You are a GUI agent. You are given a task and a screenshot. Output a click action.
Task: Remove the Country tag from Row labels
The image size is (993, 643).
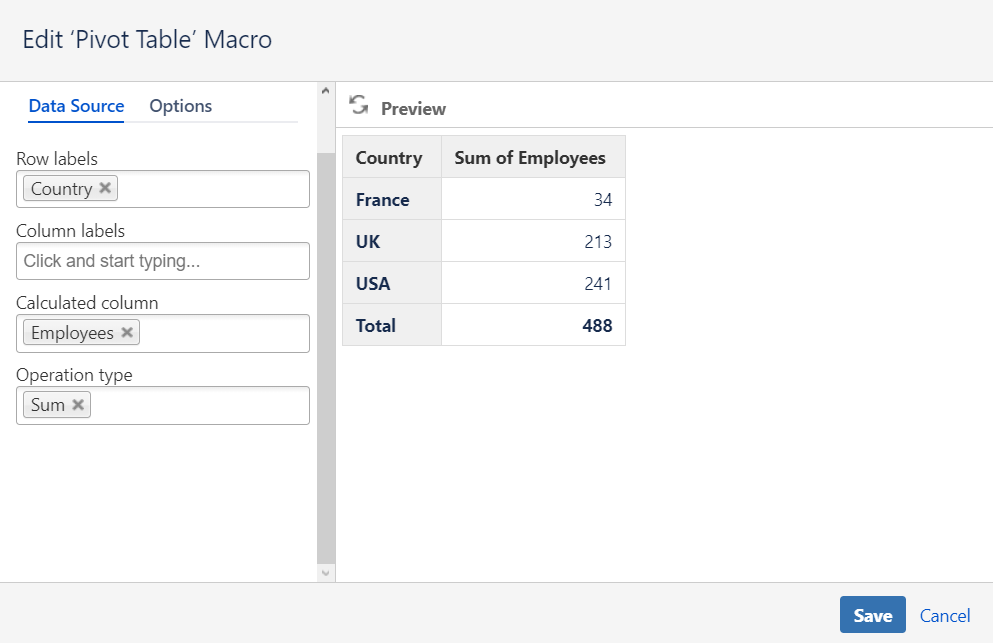coord(105,188)
